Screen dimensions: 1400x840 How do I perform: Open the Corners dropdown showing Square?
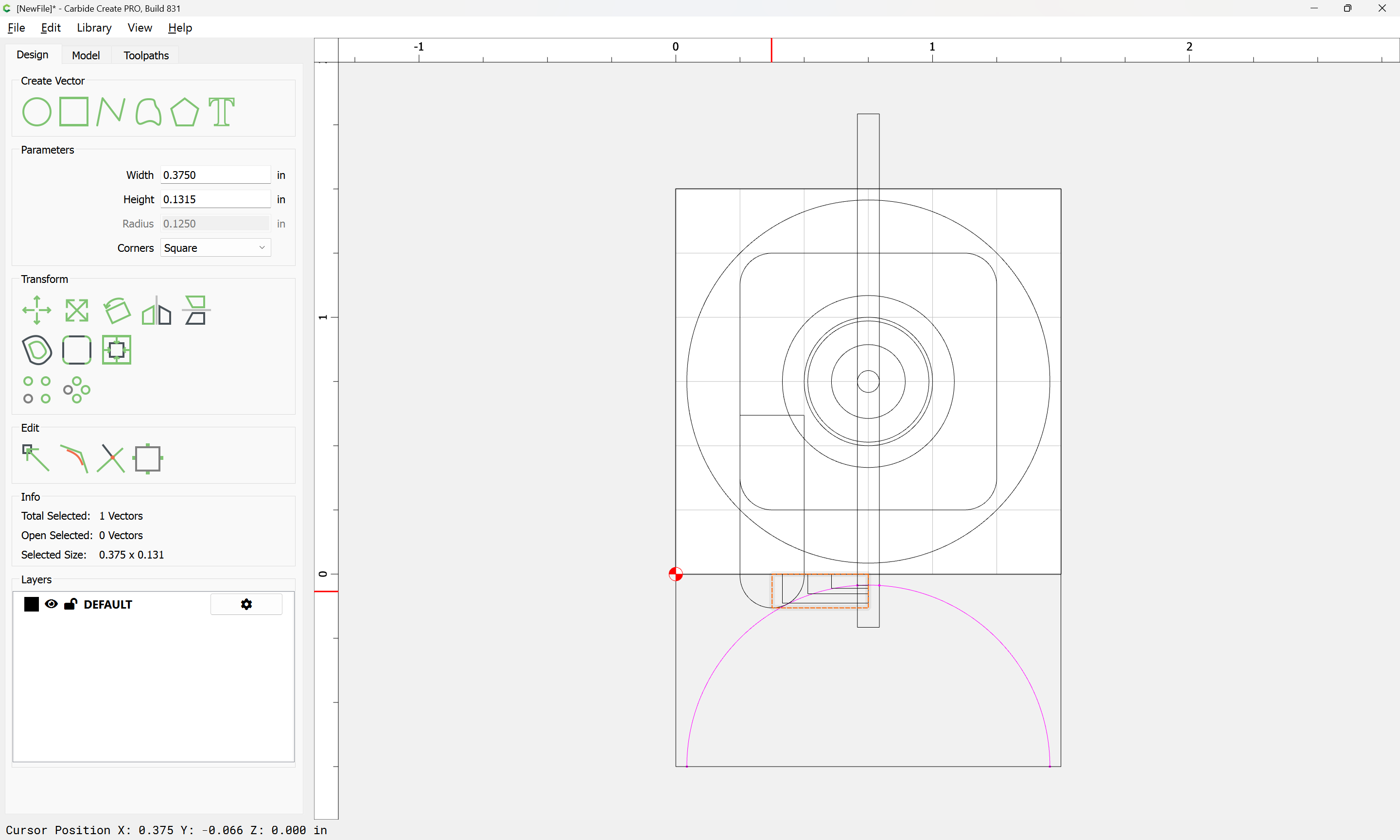(215, 248)
